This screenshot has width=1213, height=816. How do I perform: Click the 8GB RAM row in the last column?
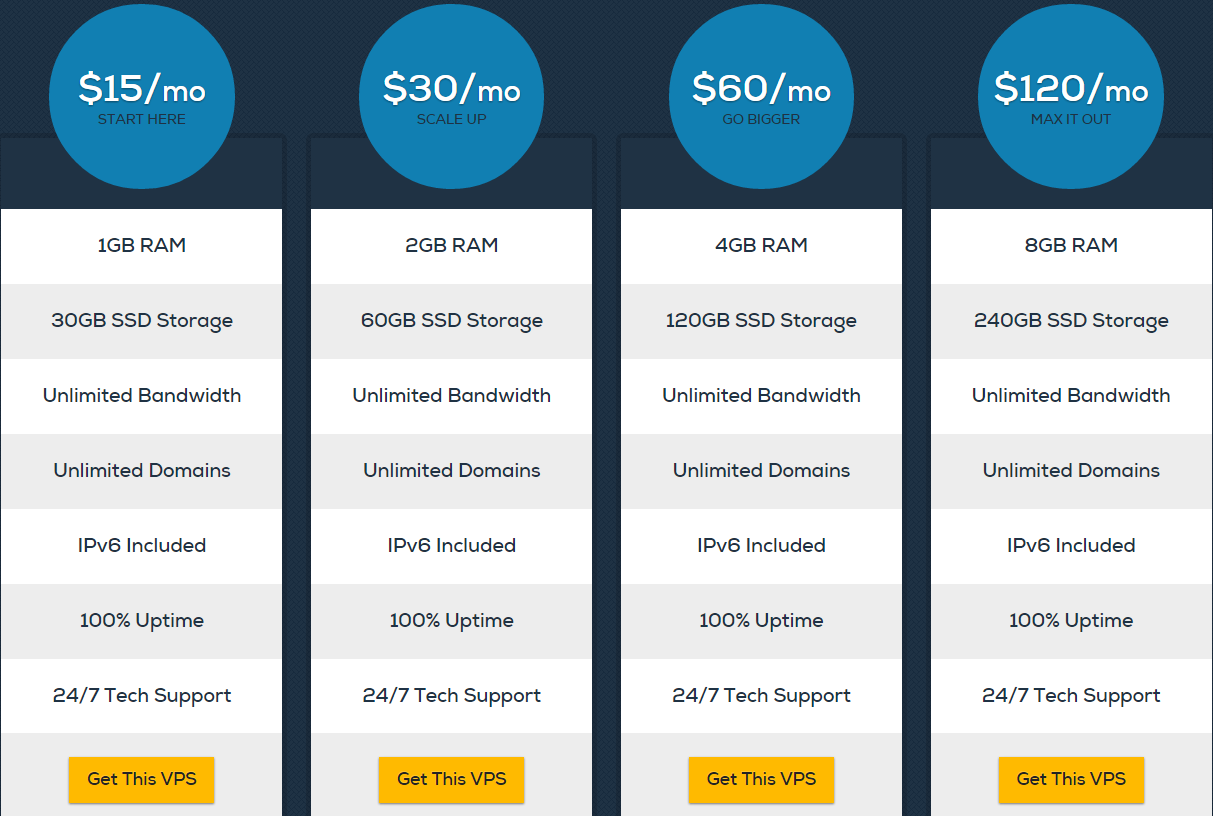pos(1070,245)
